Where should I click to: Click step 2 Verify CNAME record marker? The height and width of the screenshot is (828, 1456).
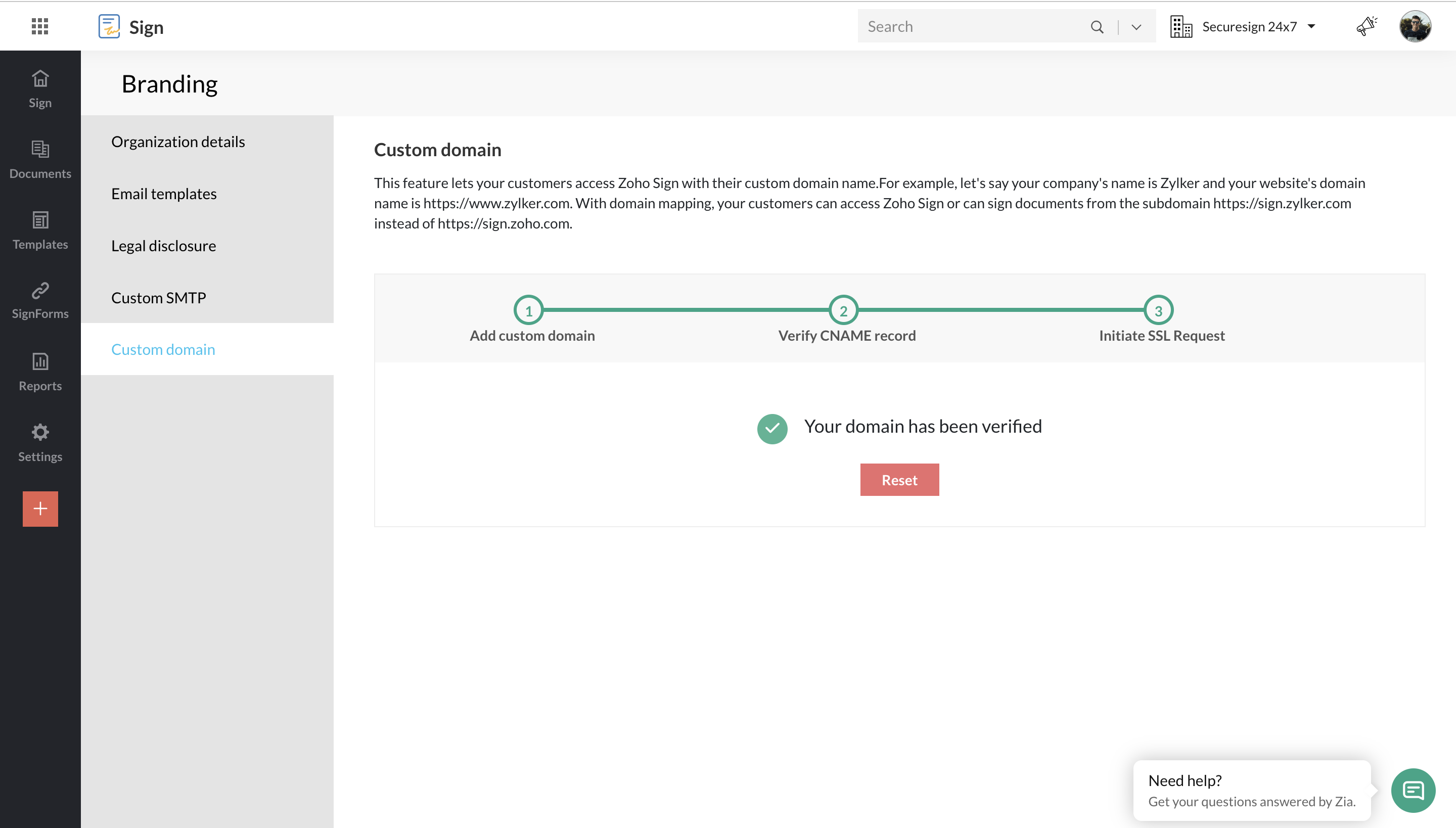tap(843, 310)
